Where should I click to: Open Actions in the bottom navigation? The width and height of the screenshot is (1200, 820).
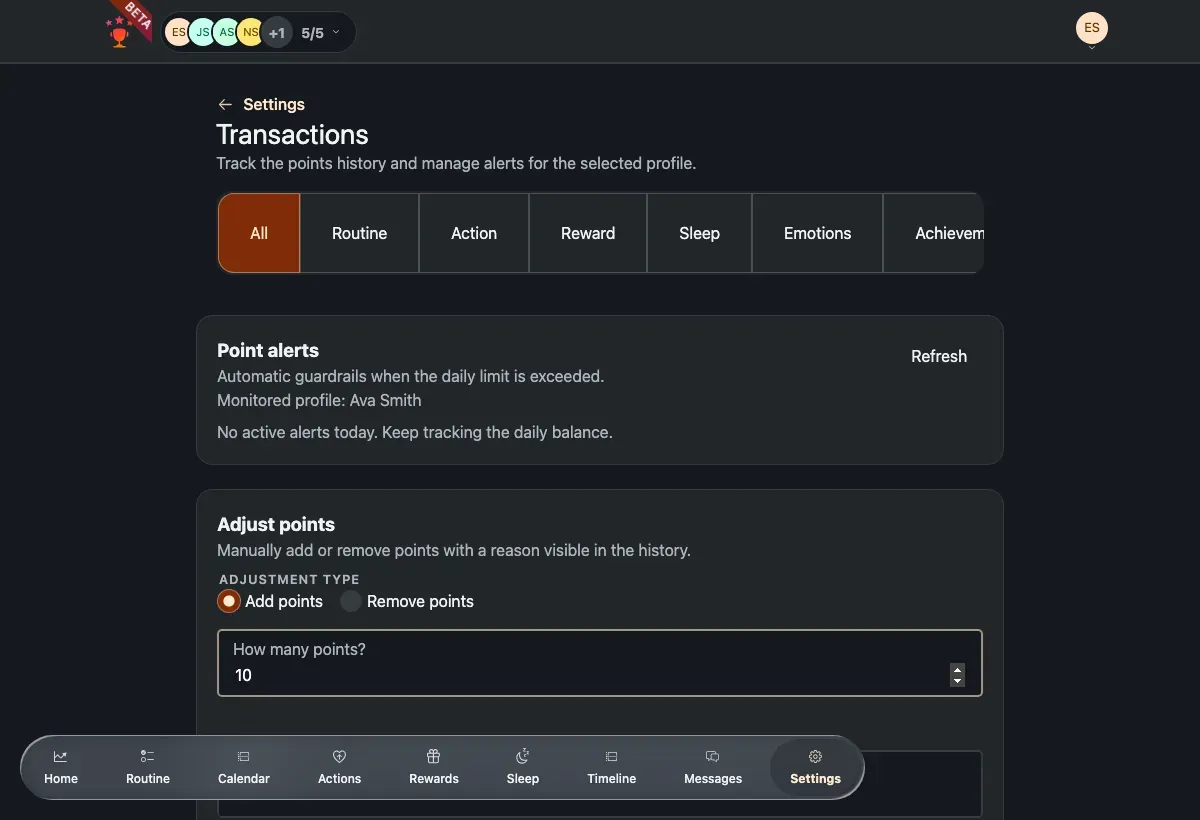[340, 767]
